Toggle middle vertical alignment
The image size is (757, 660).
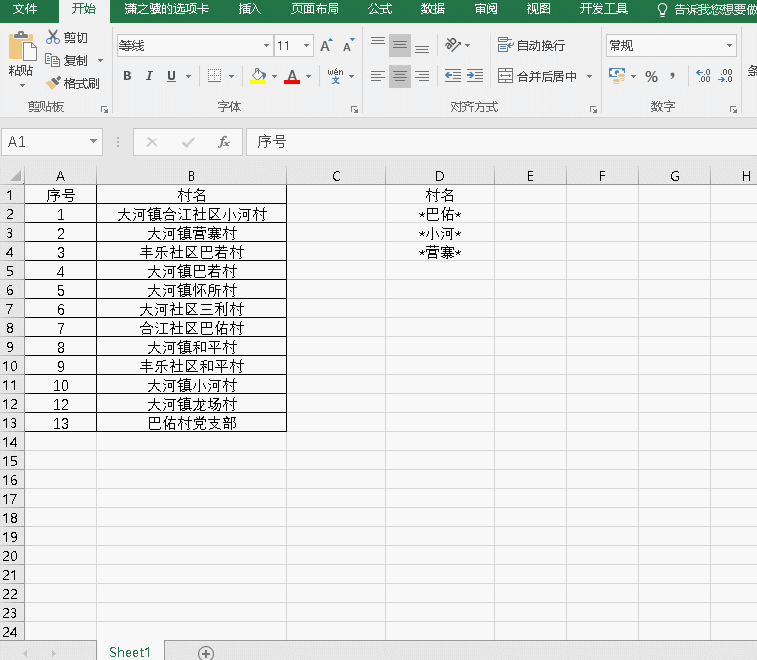coord(400,45)
